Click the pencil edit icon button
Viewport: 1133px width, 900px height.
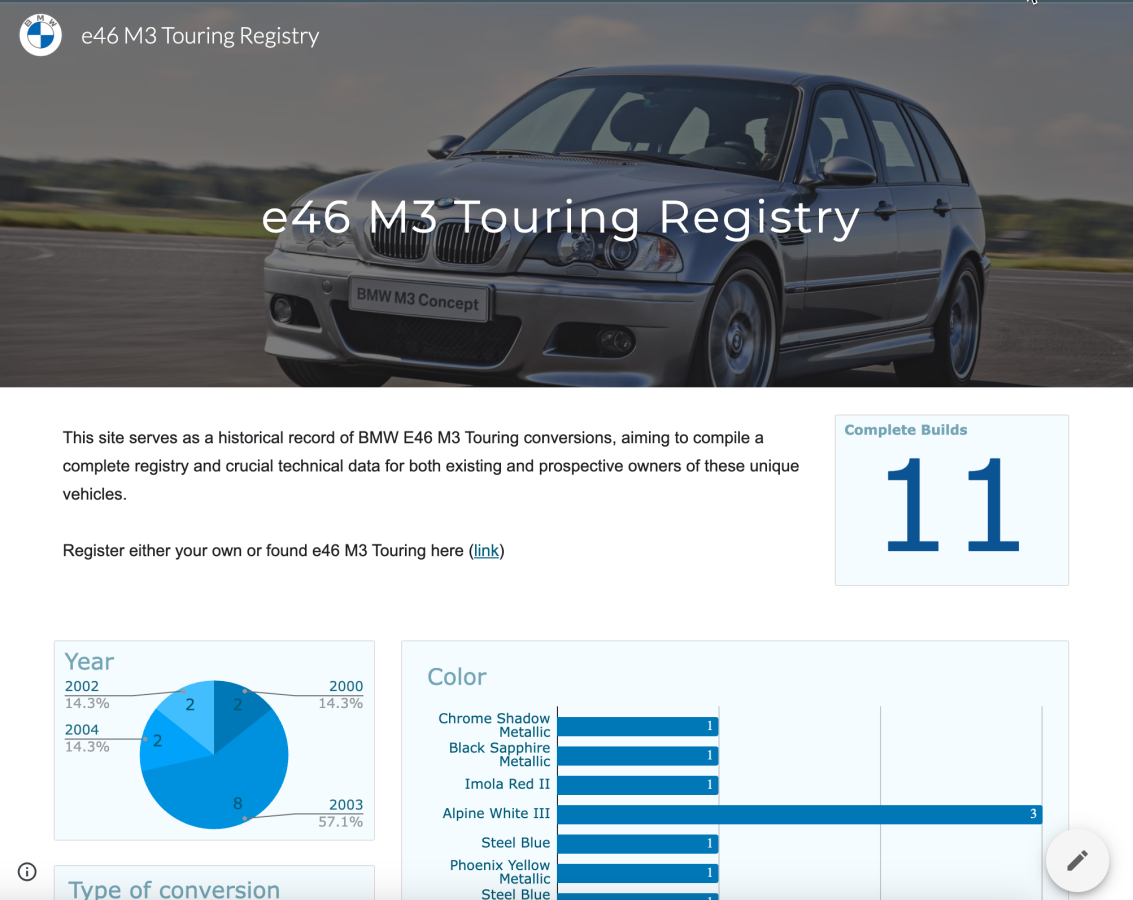click(x=1077, y=860)
